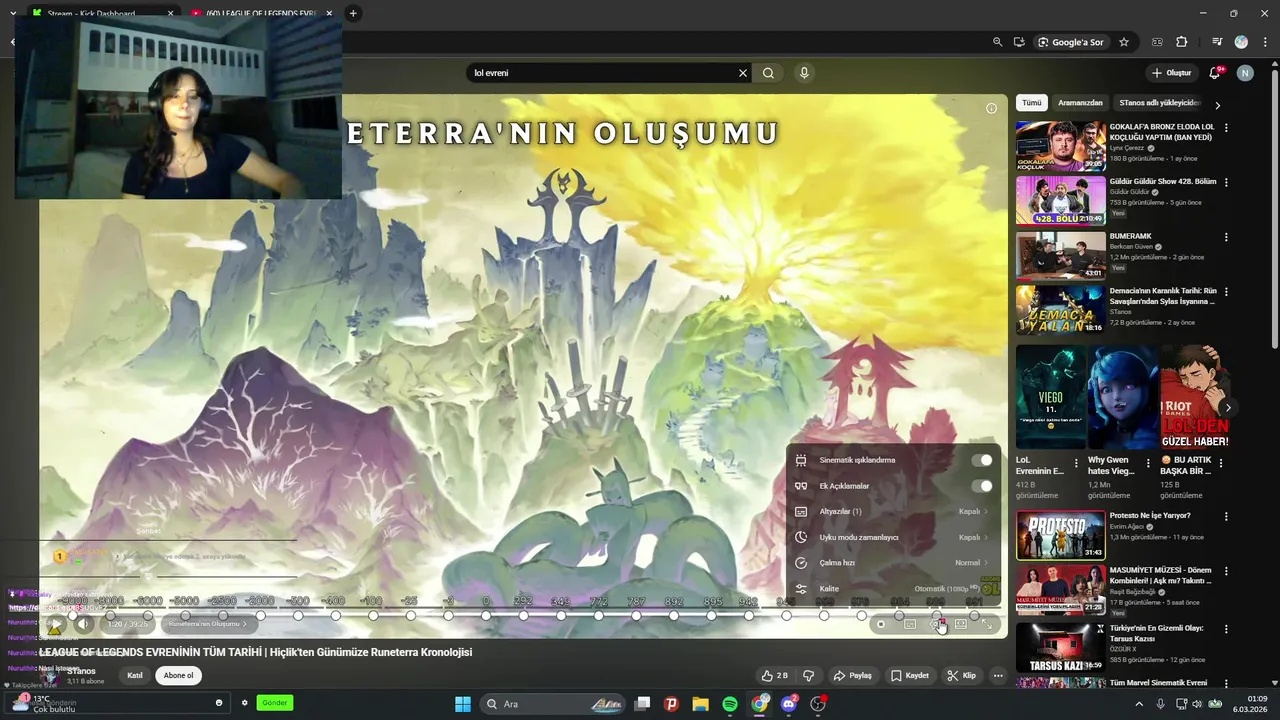This screenshot has height=720, width=1280.
Task: Click the time display 1:20 / 39:25
Action: pyautogui.click(x=128, y=624)
